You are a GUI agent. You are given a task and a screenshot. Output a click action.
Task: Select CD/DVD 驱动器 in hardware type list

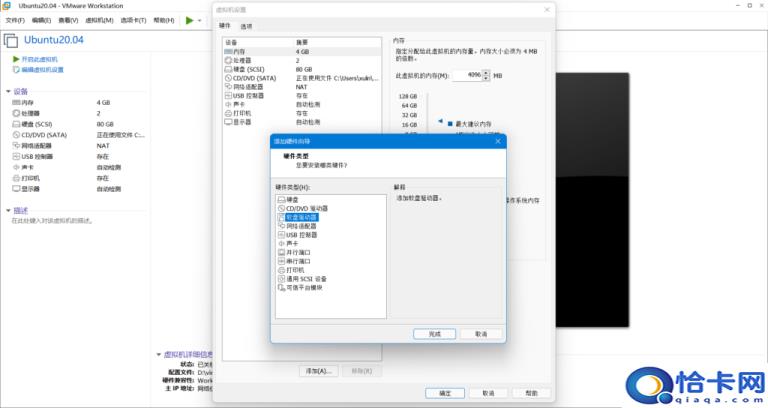tap(303, 209)
